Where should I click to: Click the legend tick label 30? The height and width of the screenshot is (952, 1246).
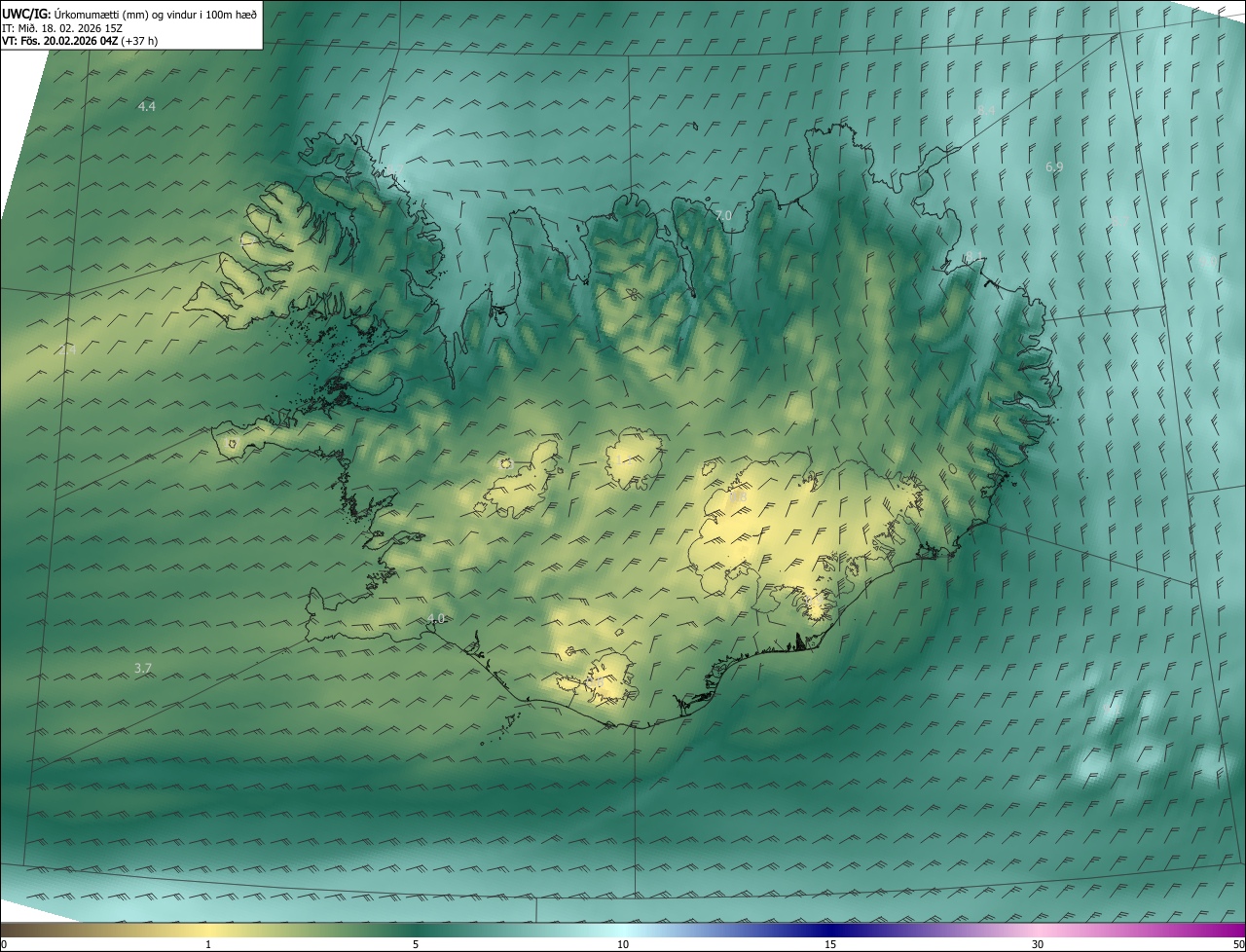point(1038,945)
